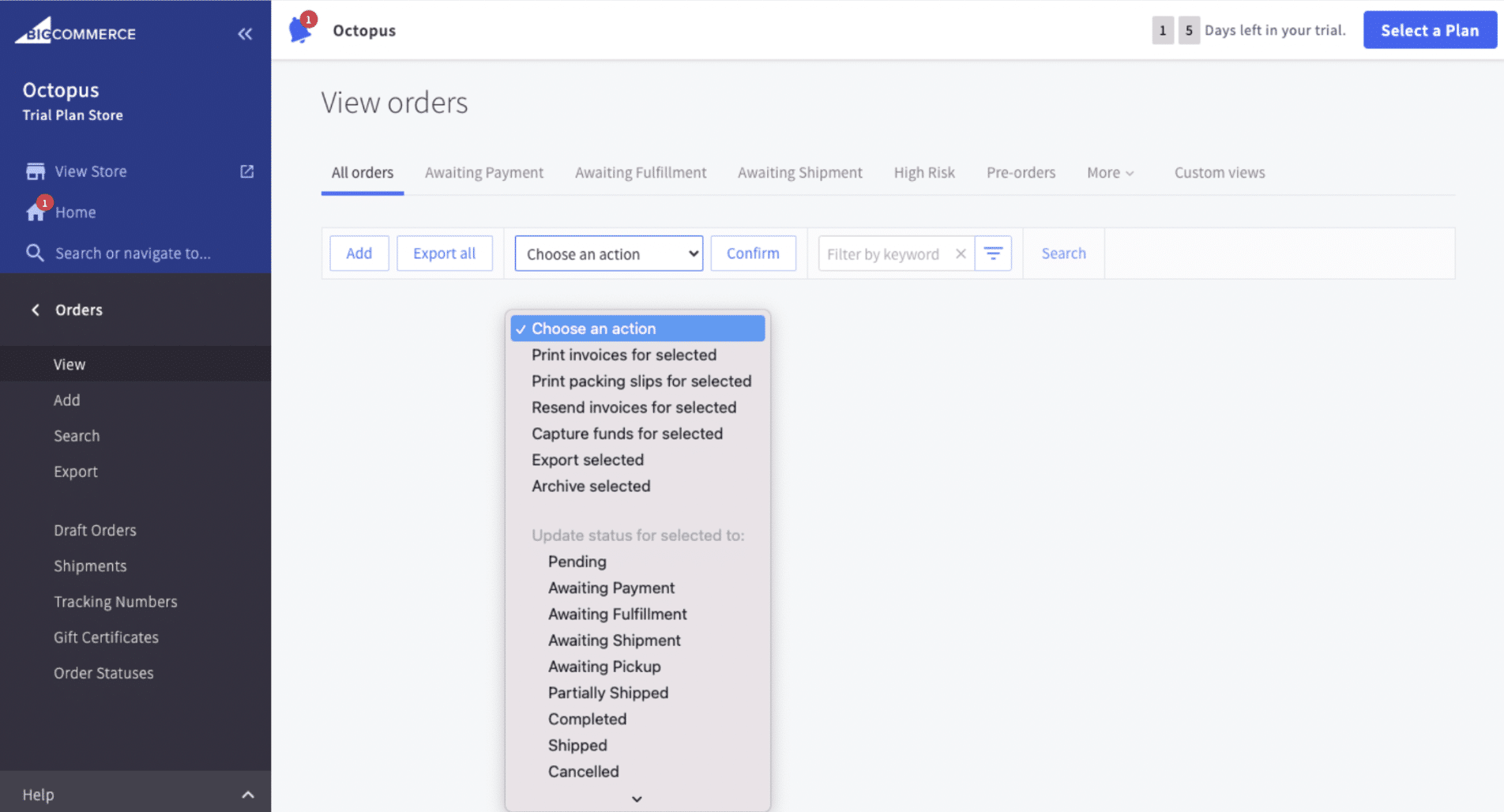Open Custom views tab
Screen dimensions: 1504x812
click(1220, 172)
